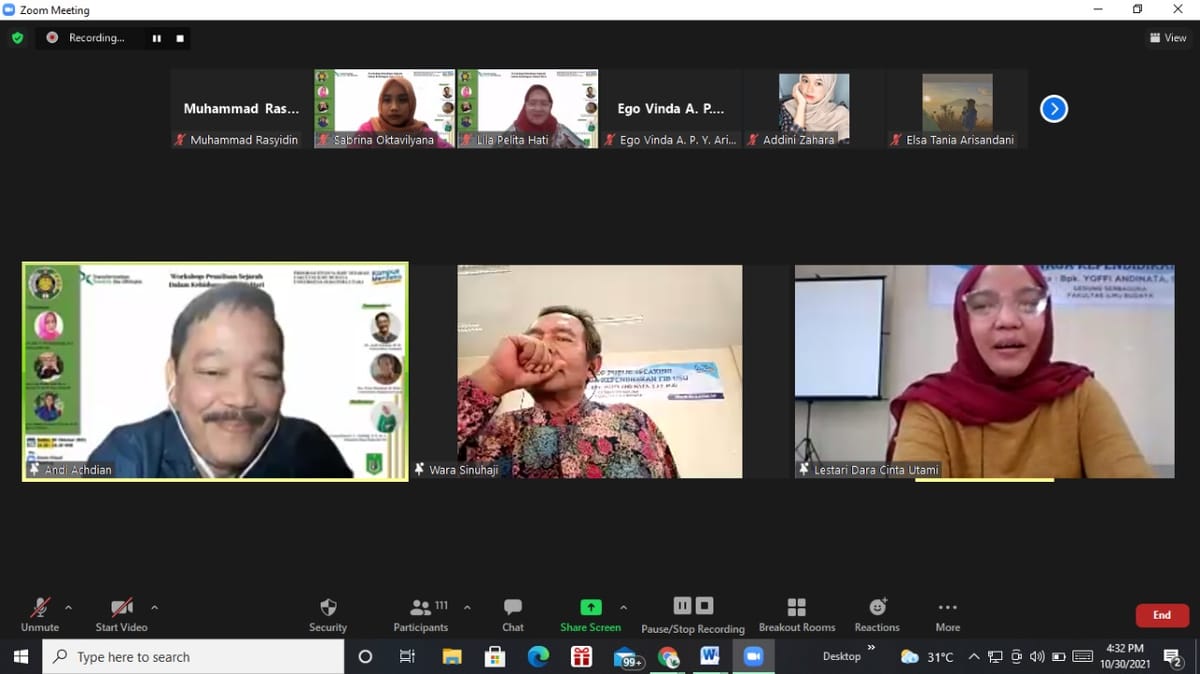Click the red End button
The width and height of the screenshot is (1200, 674).
pos(1161,615)
